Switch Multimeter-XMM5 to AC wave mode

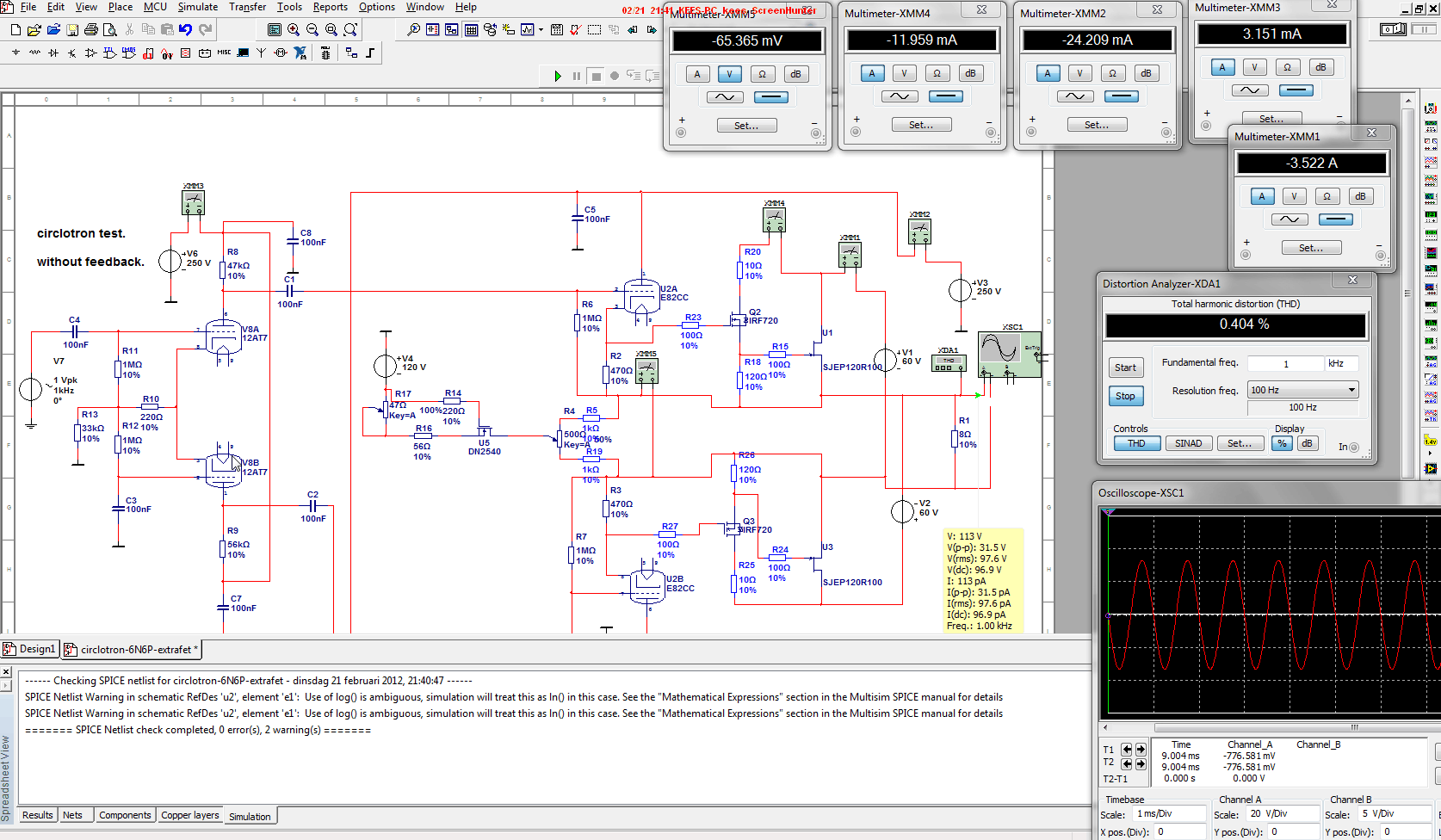[x=725, y=97]
